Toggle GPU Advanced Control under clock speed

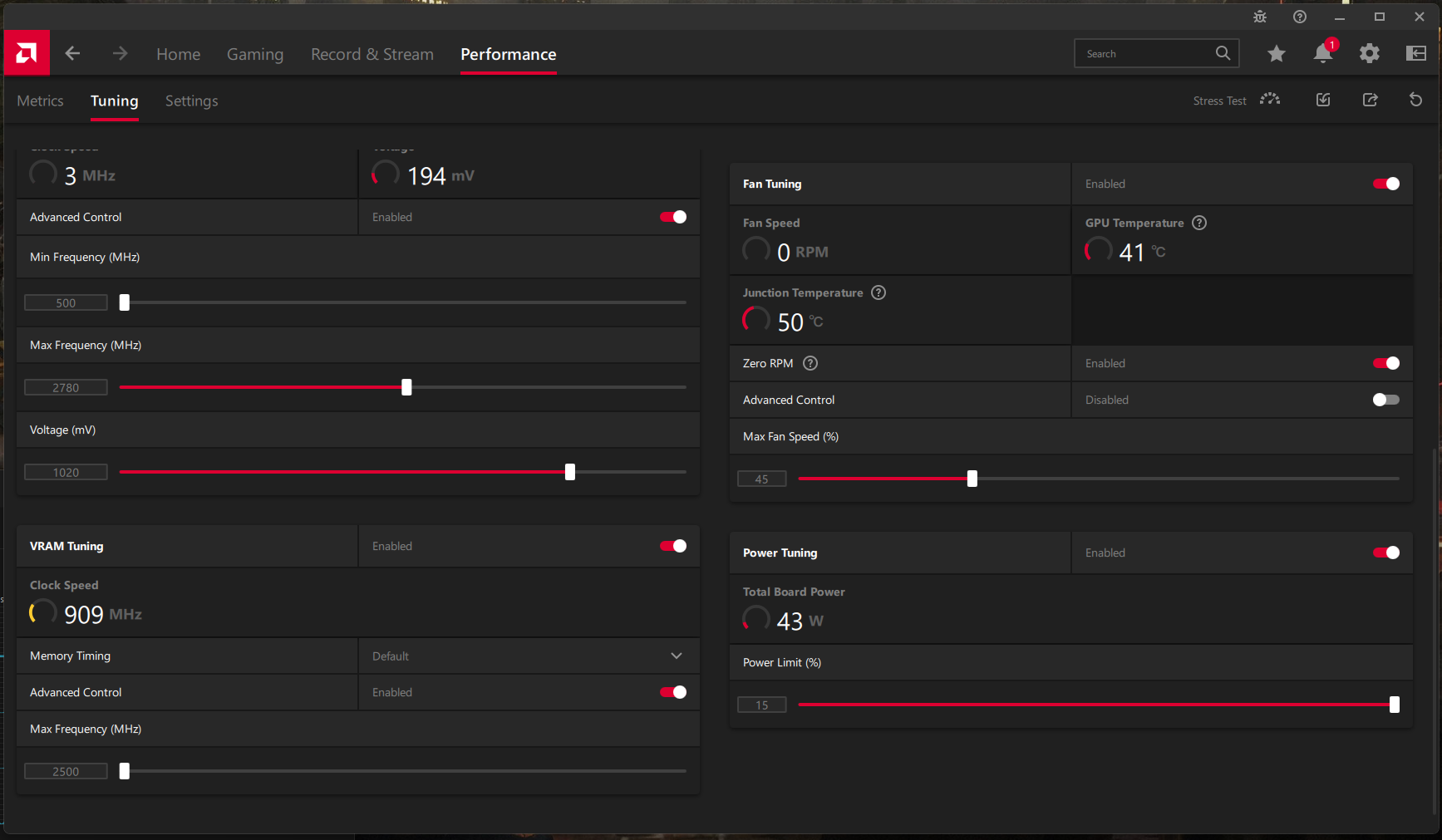[673, 217]
